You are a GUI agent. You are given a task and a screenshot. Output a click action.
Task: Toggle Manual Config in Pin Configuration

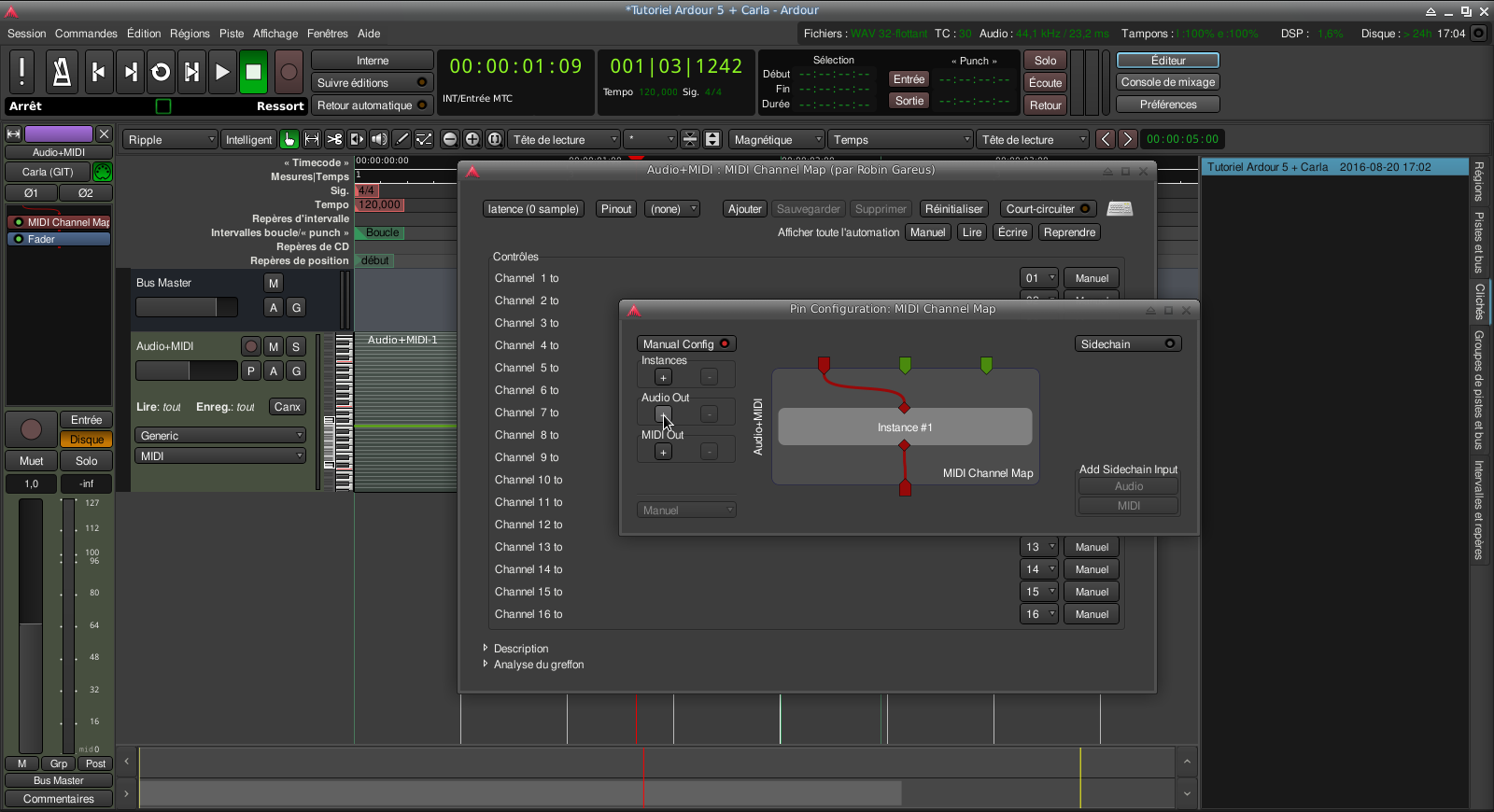click(686, 344)
